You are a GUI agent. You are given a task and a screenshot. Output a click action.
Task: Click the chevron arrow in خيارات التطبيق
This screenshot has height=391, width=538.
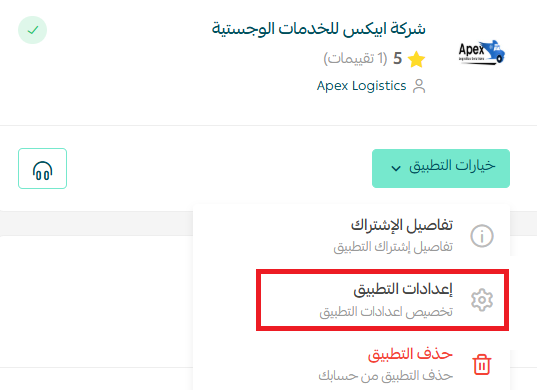[396, 168]
